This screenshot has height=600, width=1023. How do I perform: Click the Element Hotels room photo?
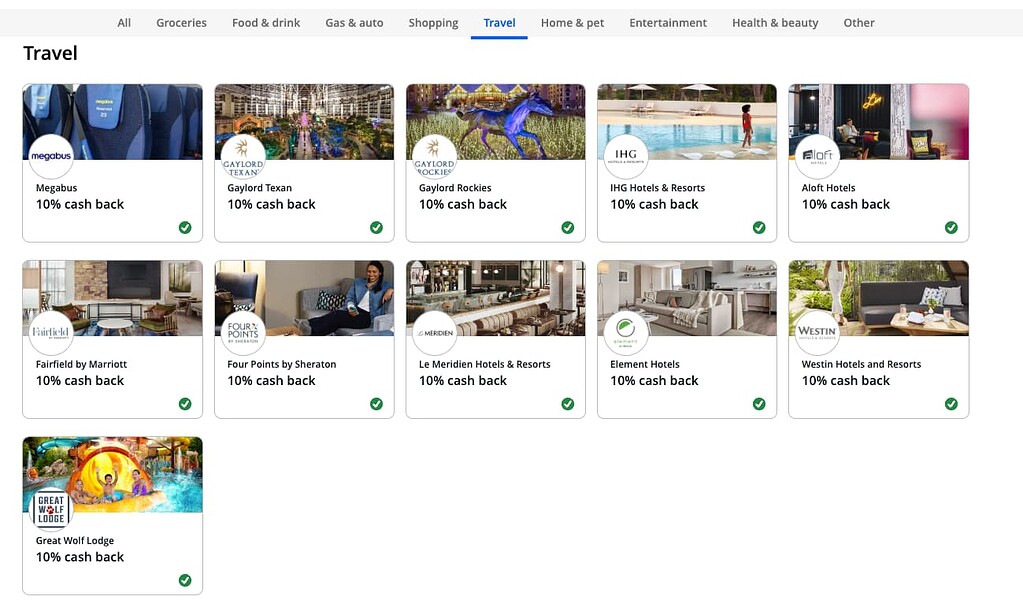700,295
